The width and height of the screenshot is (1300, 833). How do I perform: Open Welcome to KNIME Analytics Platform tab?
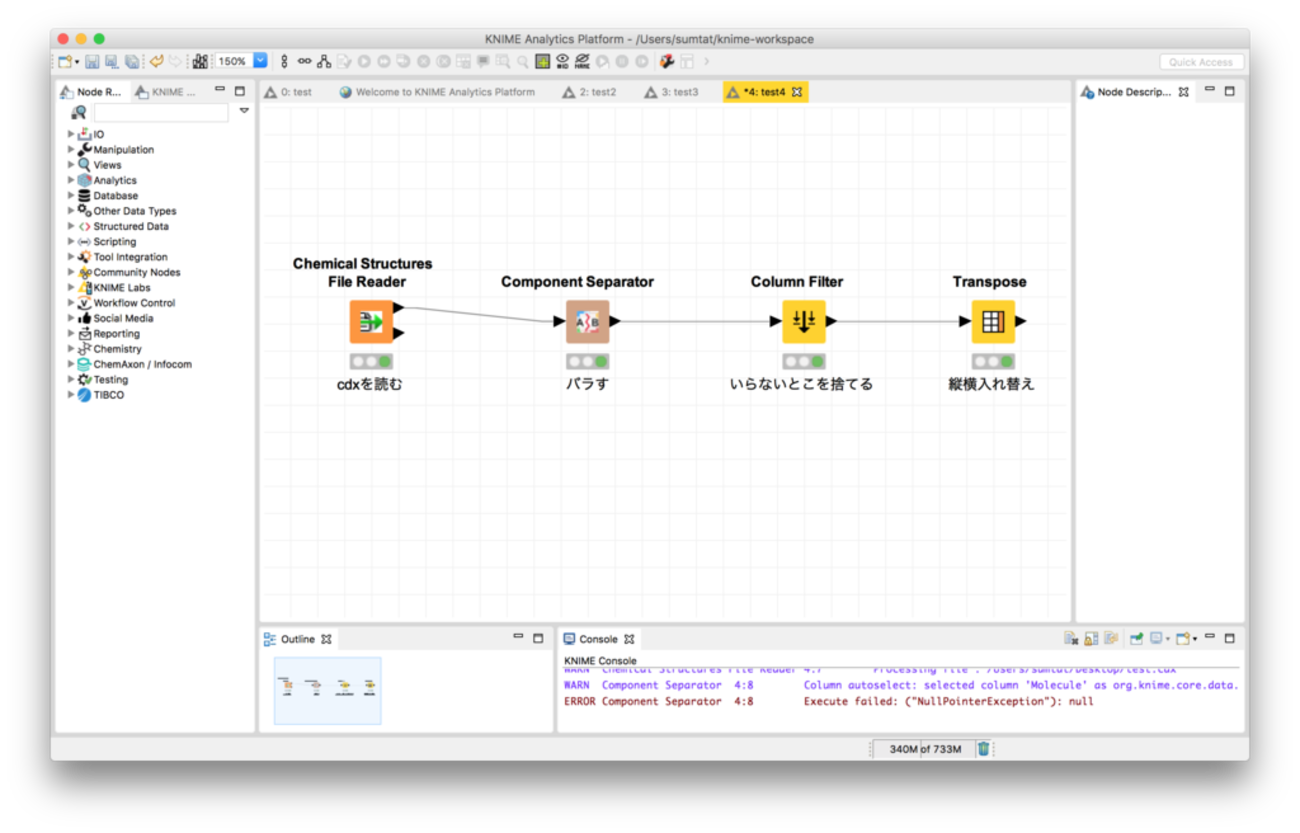(437, 92)
